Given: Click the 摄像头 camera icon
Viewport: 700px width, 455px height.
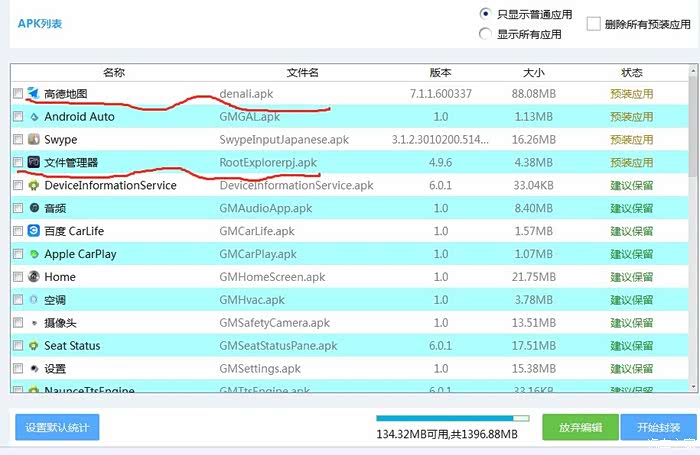Looking at the screenshot, I should pyautogui.click(x=33, y=323).
